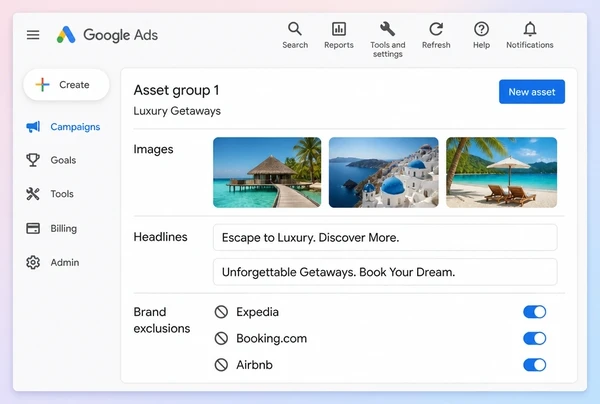The height and width of the screenshot is (404, 600).
Task: Open Admin in the sidebar
Action: pyautogui.click(x=53, y=262)
